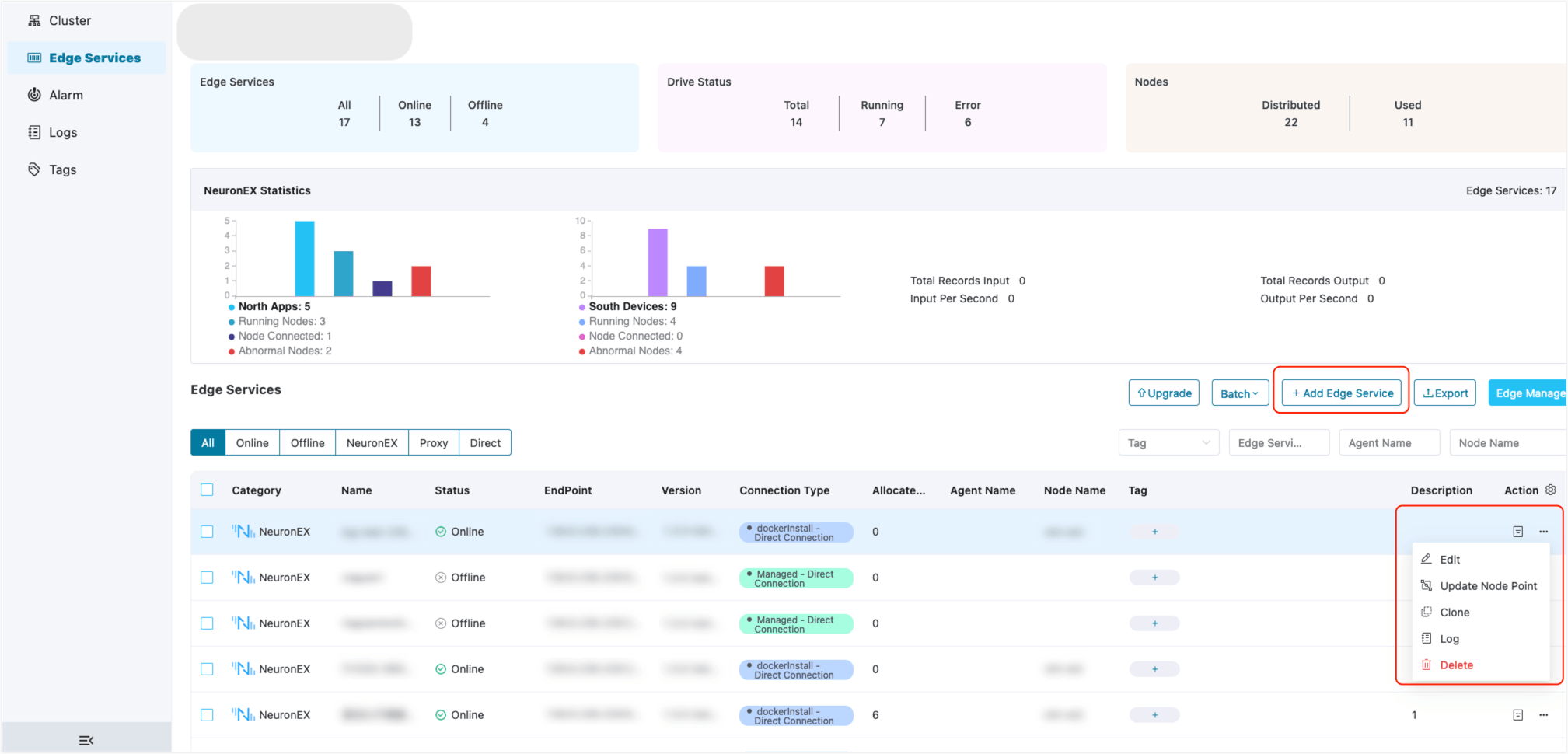Click the Alarm icon in sidebar
1568x754 pixels.
point(34,95)
